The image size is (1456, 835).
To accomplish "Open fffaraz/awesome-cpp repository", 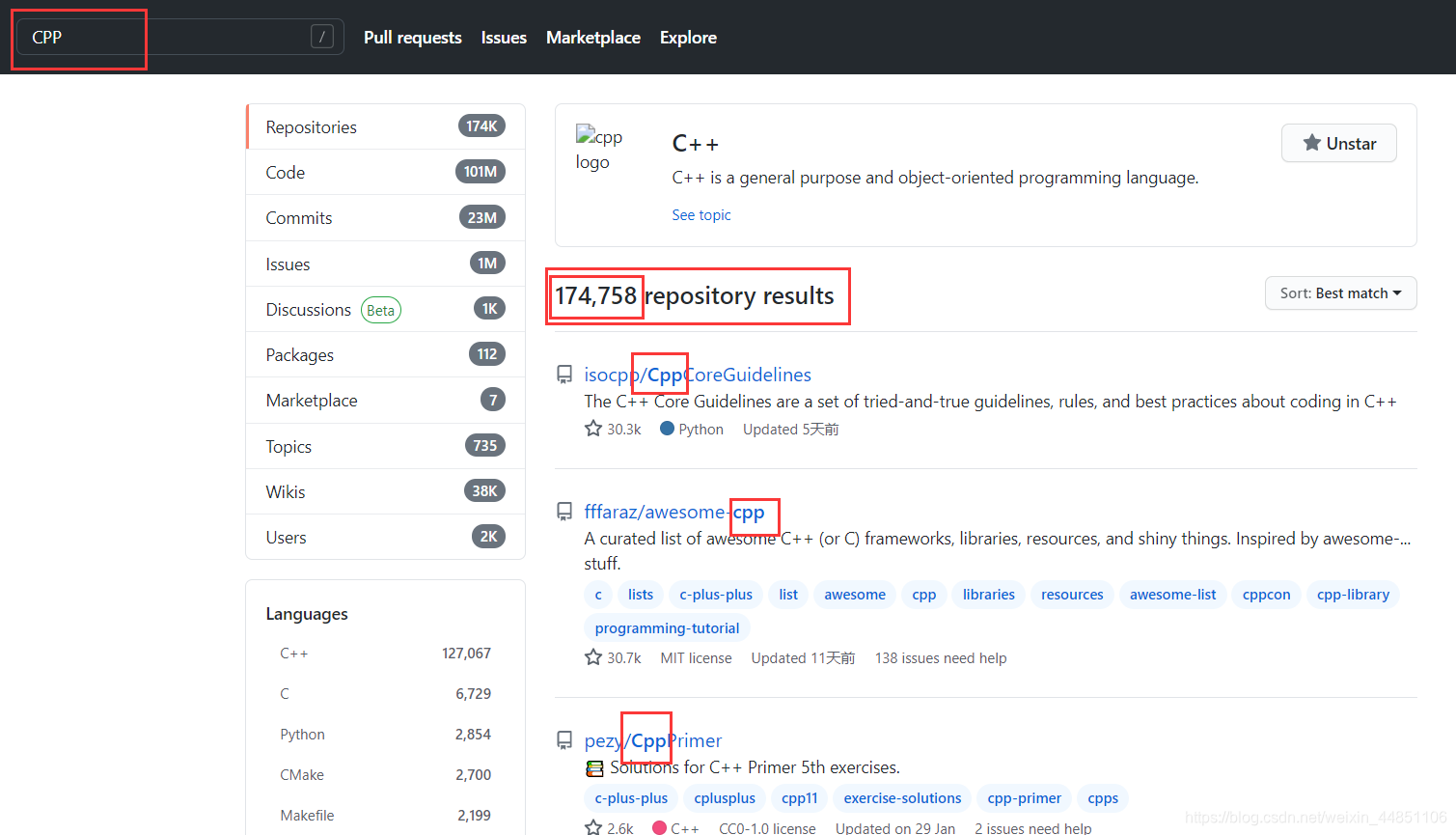I will [674, 512].
